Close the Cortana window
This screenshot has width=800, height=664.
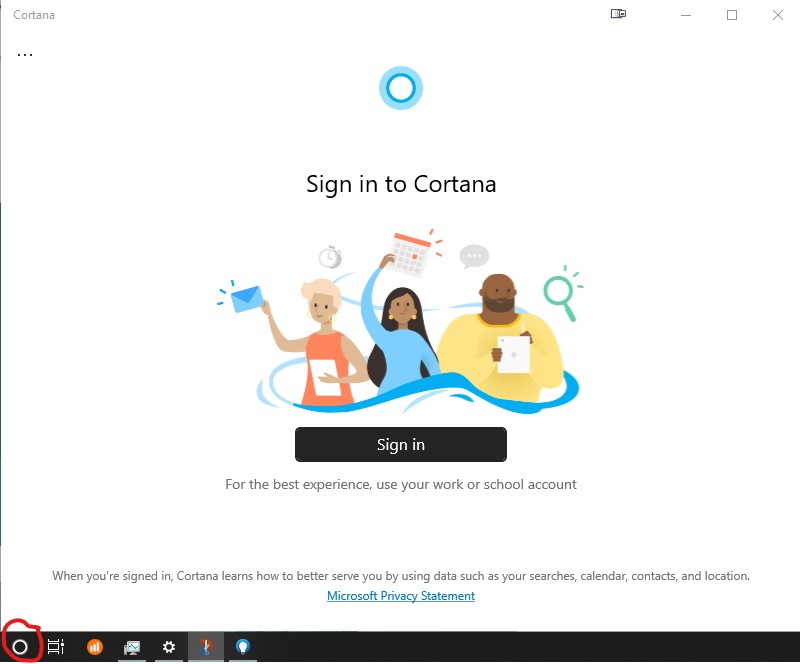click(x=778, y=15)
